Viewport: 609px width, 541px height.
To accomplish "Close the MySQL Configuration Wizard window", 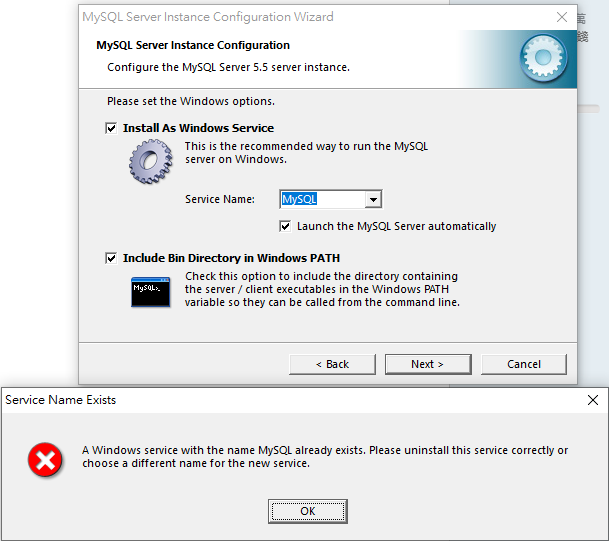I will (562, 17).
